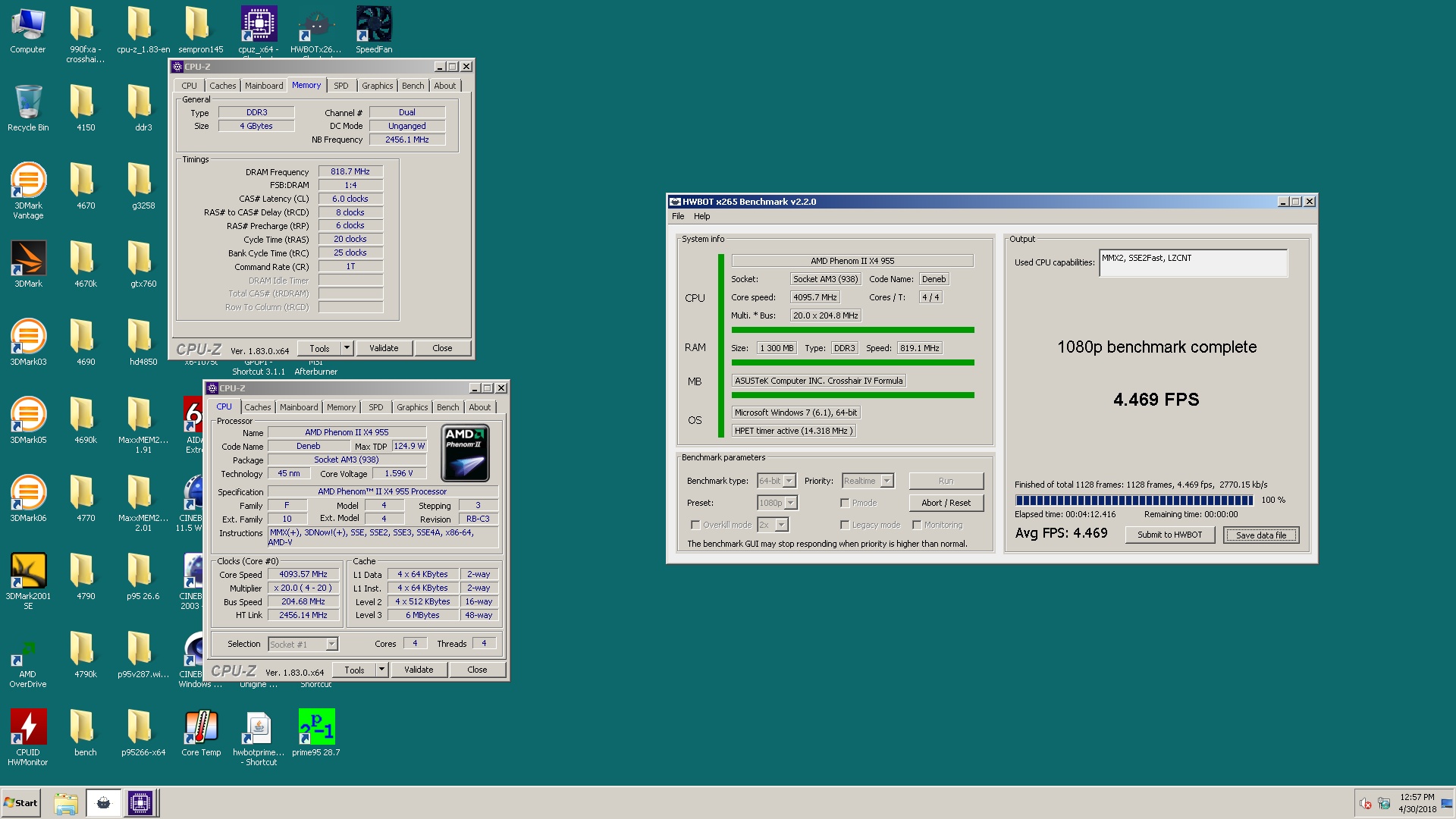Click the Show desktop strip on taskbar

point(1447,803)
